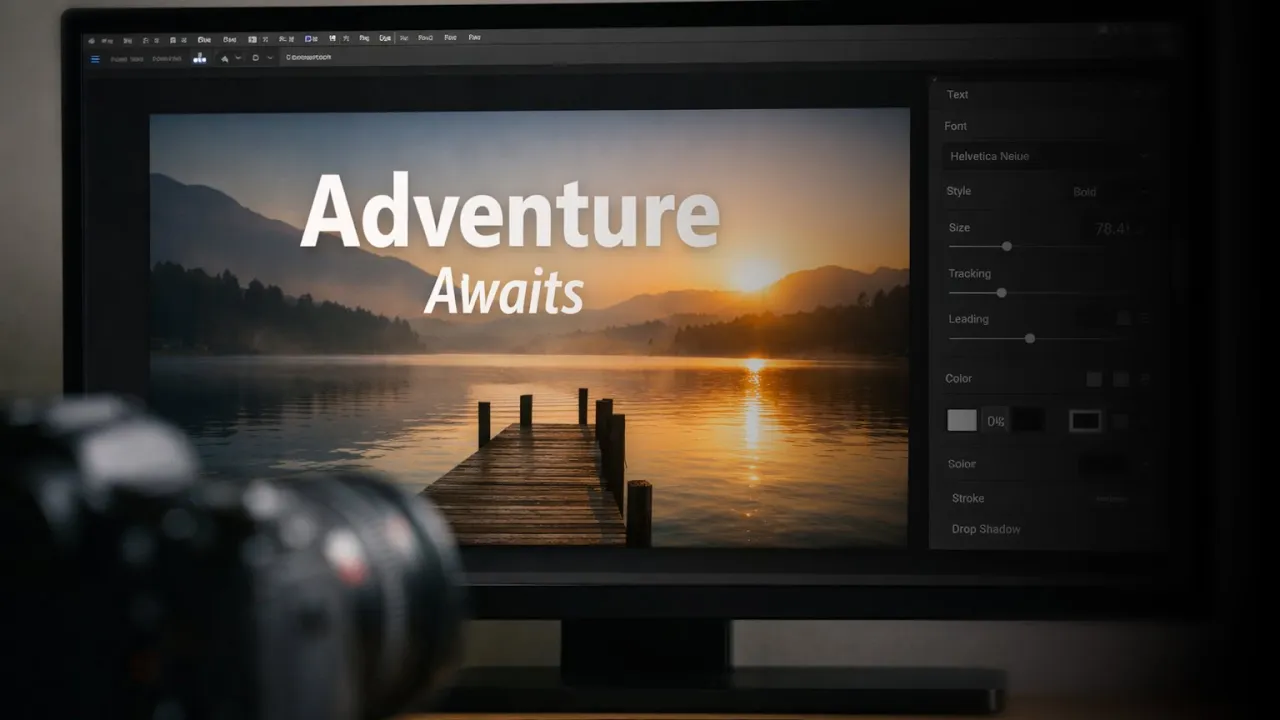The height and width of the screenshot is (720, 1280).
Task: Click the Leading label
Action: click(968, 319)
